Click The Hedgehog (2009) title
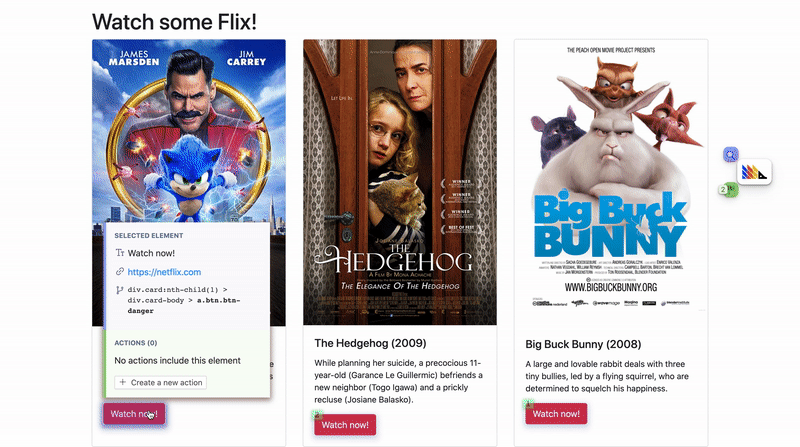800x447 pixels. pos(370,343)
